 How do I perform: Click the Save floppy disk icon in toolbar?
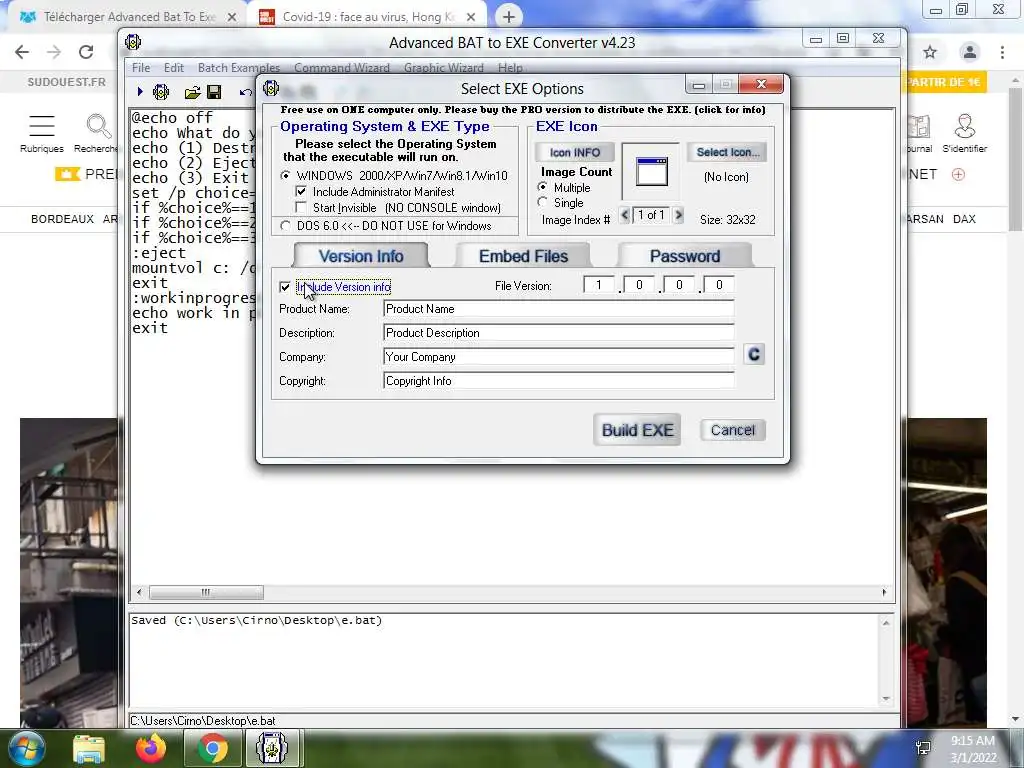pyautogui.click(x=214, y=92)
